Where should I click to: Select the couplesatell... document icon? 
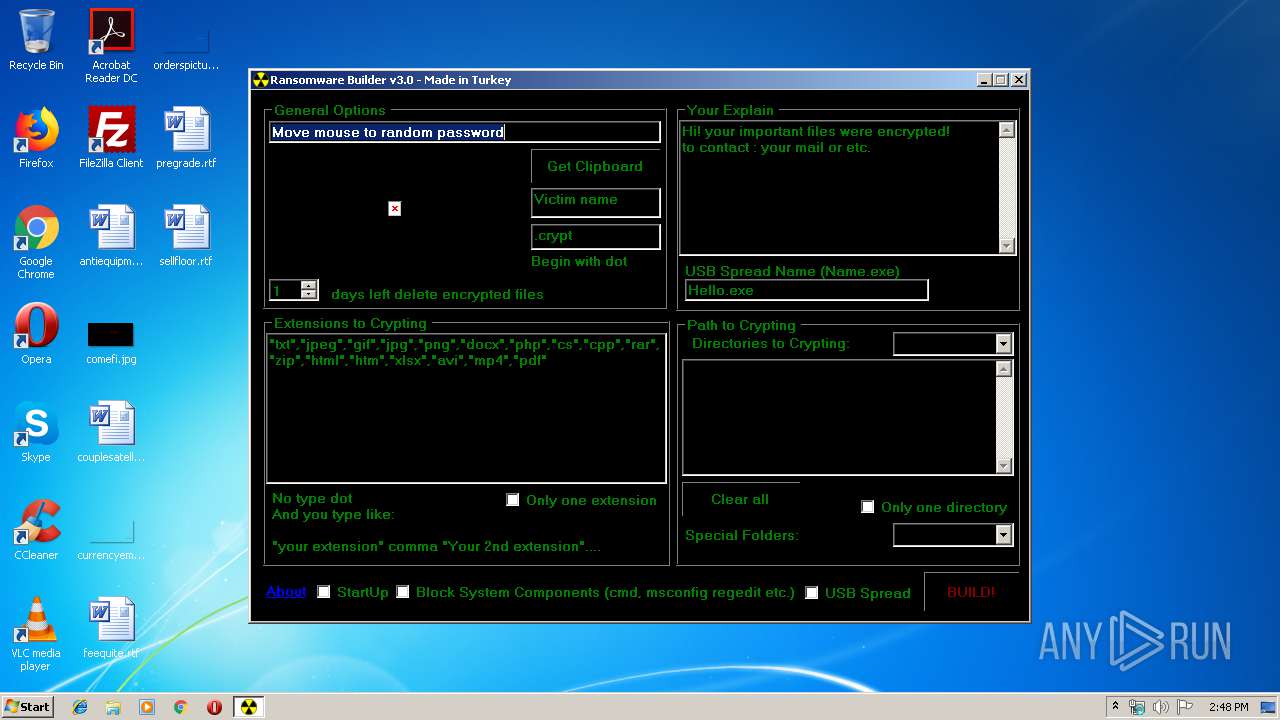coord(111,432)
